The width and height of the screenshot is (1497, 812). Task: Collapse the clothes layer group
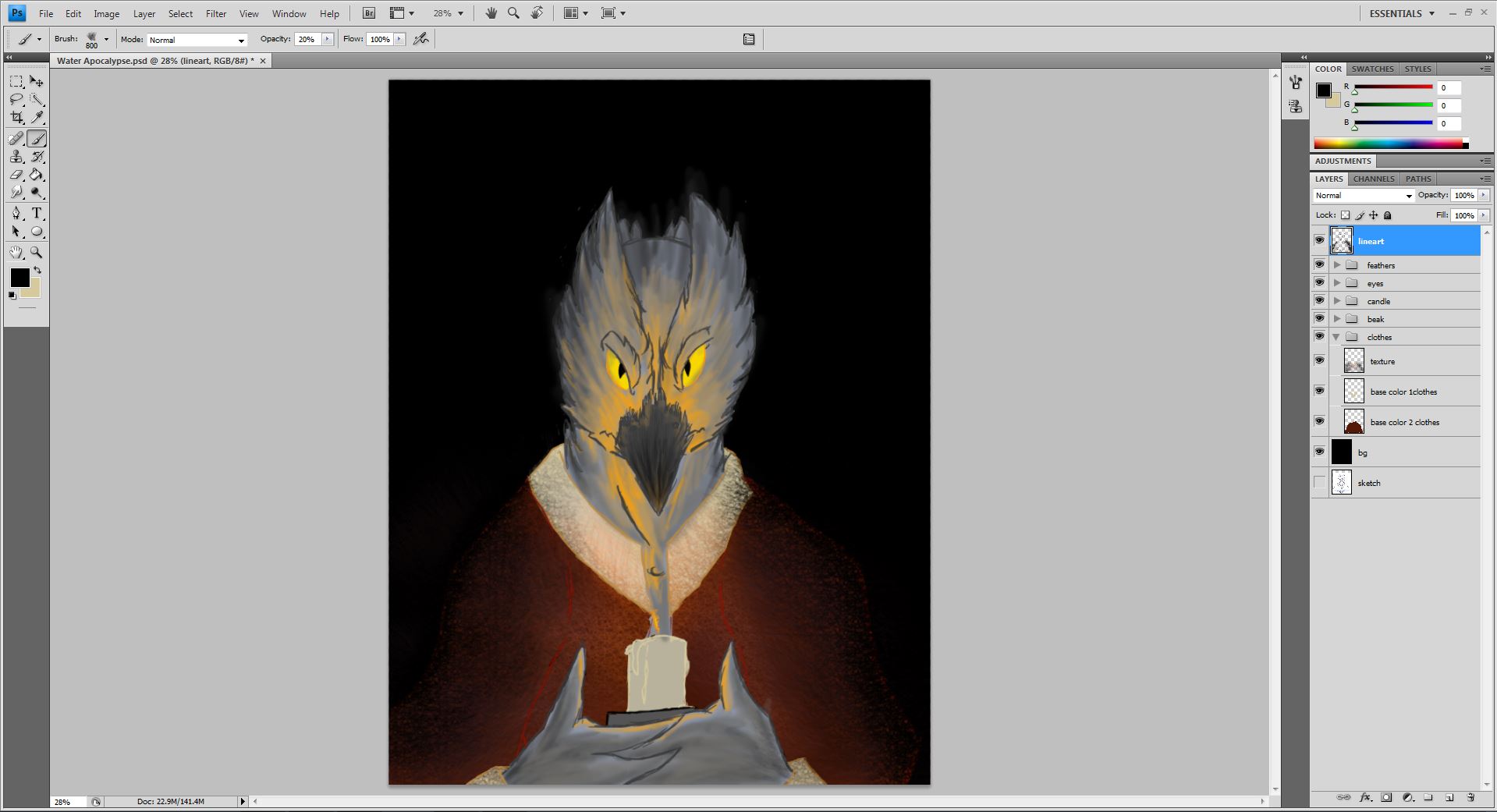[x=1337, y=337]
